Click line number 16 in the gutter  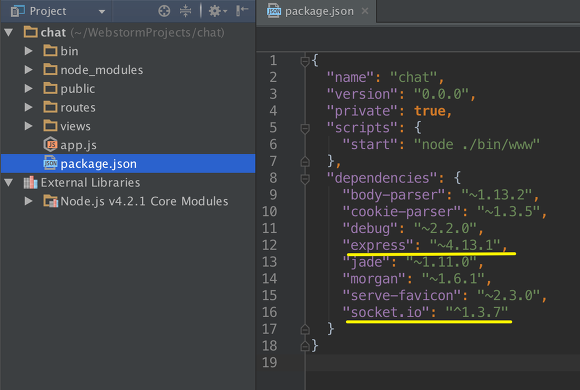coord(269,312)
